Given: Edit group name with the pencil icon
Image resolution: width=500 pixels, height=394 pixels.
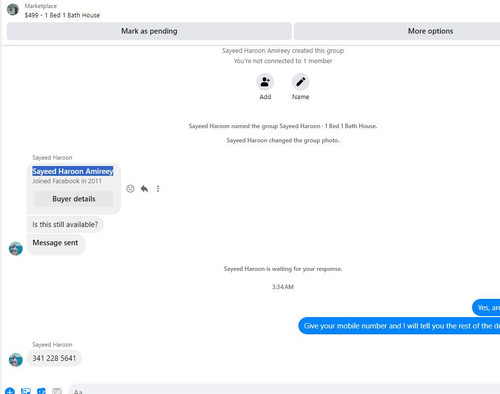Looking at the screenshot, I should pos(300,82).
